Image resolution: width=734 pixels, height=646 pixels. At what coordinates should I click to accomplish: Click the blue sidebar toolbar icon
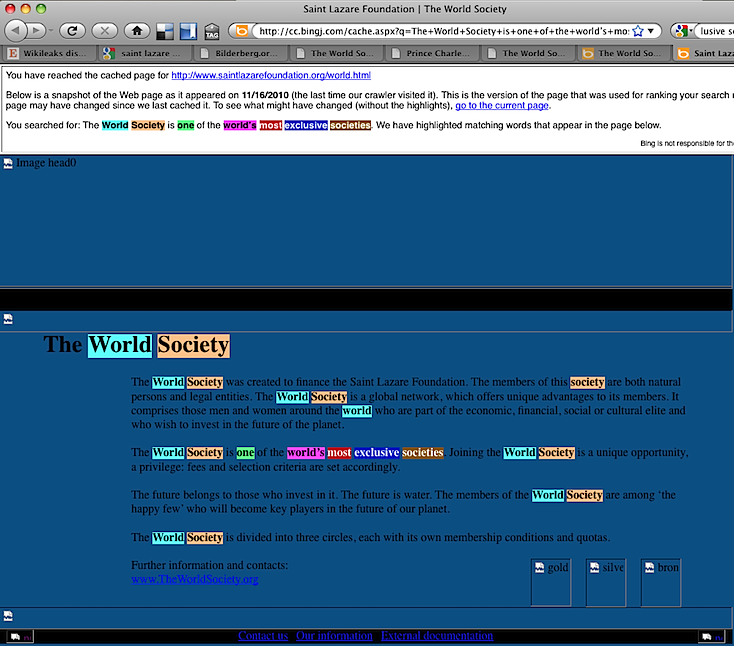188,31
